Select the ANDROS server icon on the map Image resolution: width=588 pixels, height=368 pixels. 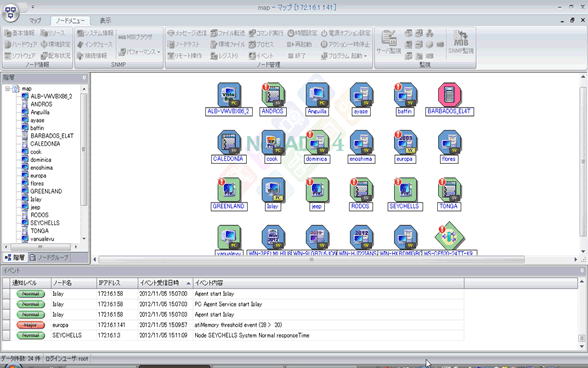click(x=273, y=95)
